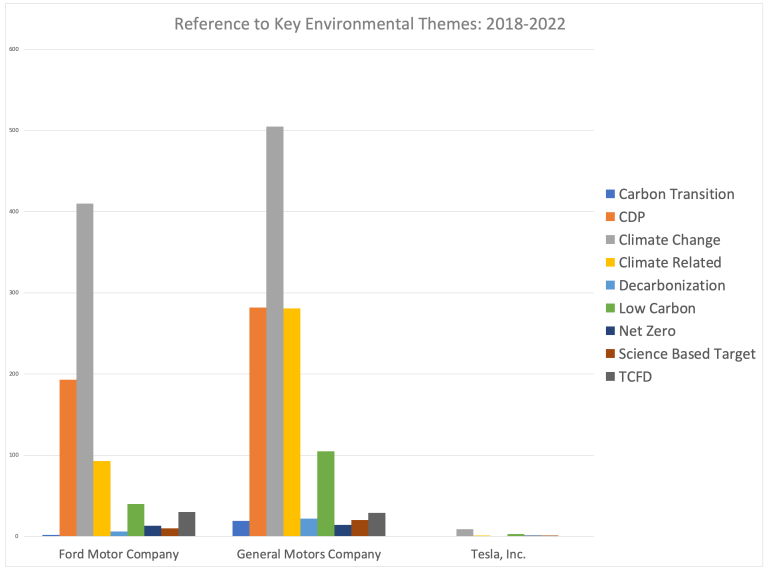
Task: Select Ford's gray Climate Change bar
Action: click(85, 370)
